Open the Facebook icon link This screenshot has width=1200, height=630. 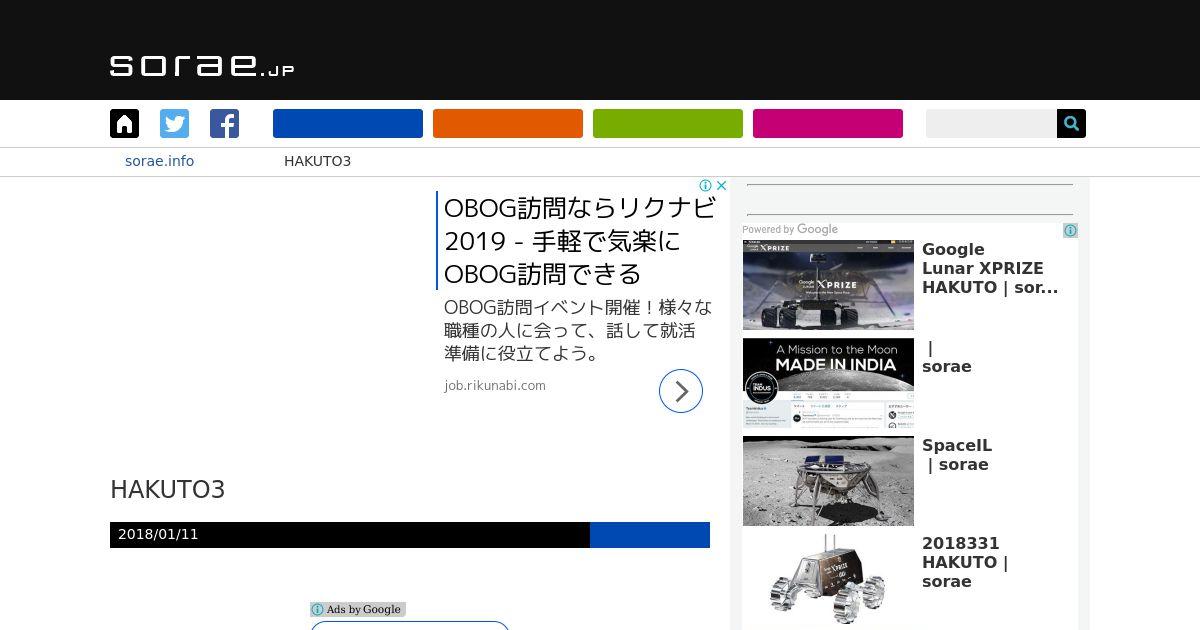(224, 124)
